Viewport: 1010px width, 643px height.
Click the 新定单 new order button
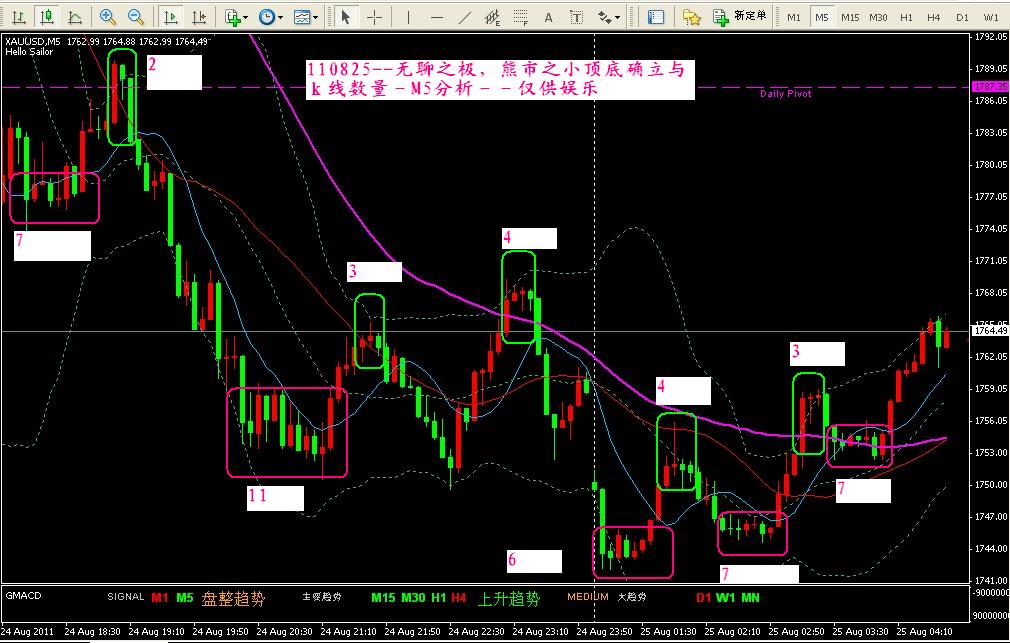[x=740, y=17]
